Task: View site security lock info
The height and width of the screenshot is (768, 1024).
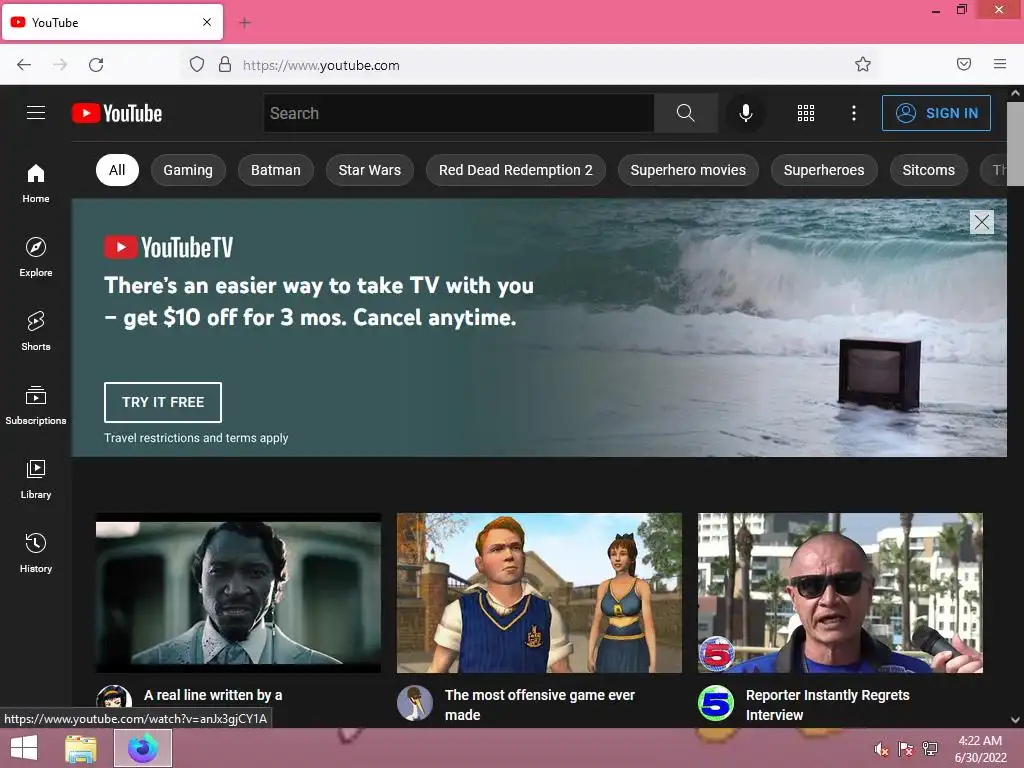Action: pyautogui.click(x=225, y=65)
